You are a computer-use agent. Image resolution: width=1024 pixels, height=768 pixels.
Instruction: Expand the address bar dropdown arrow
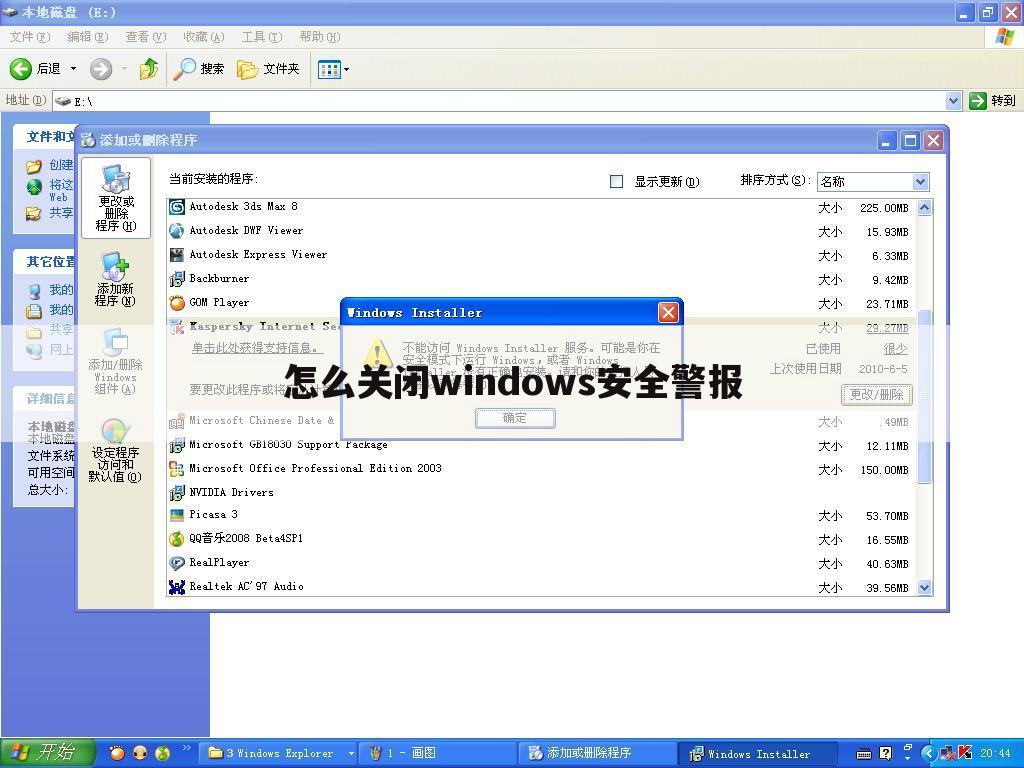(x=955, y=101)
